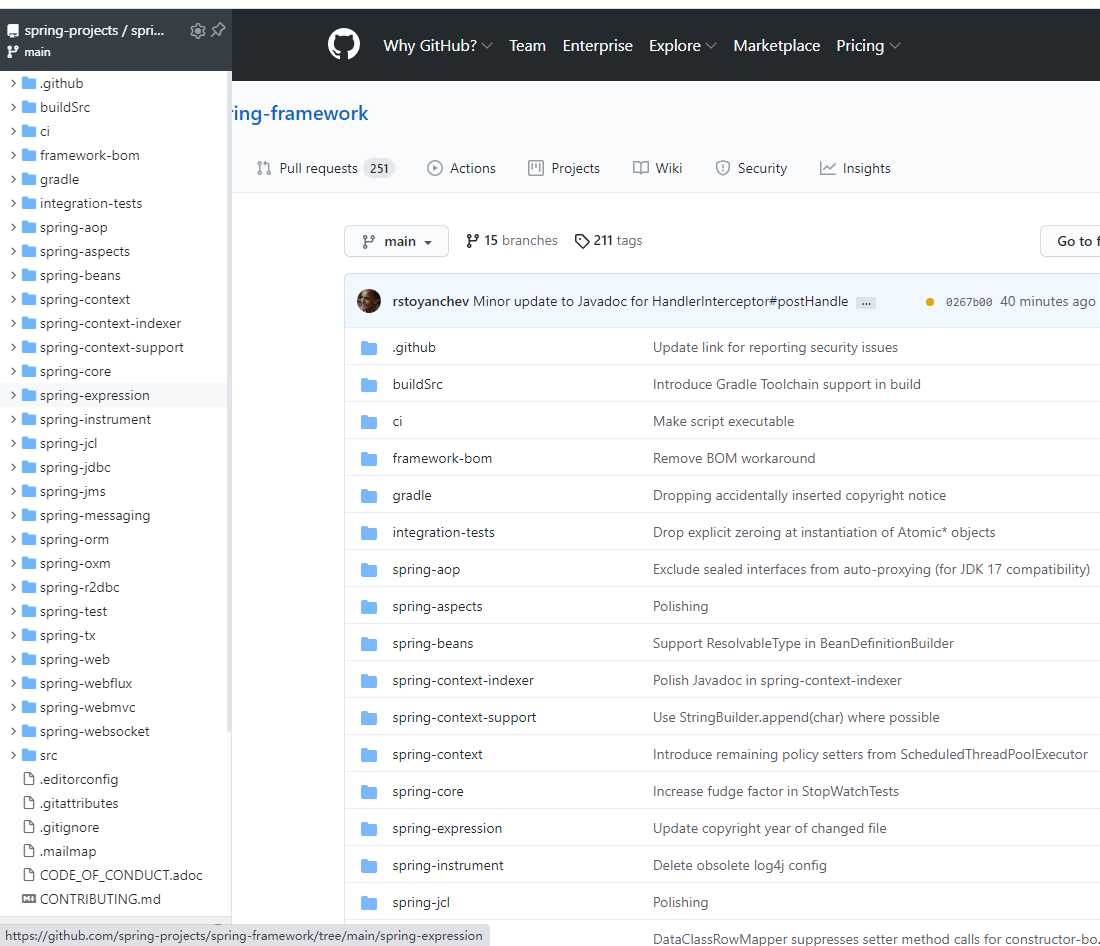The height and width of the screenshot is (946, 1100).
Task: Pin the Octotree sidebar
Action: [x=218, y=29]
